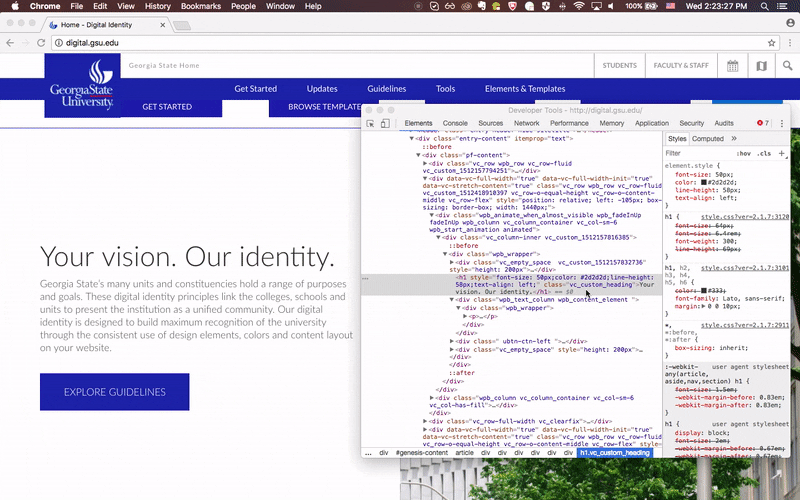Image resolution: width=800 pixels, height=500 pixels.
Task: Activate the DevTools inspect element picker
Action: (370, 123)
